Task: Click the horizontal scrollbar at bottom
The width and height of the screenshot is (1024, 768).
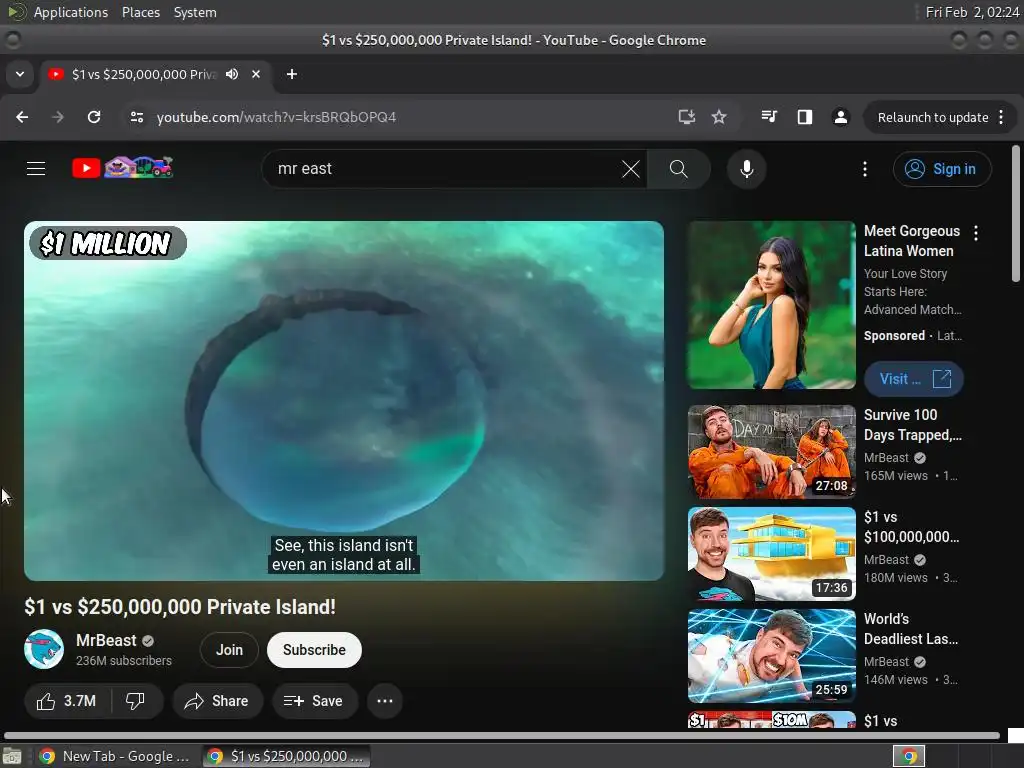Action: coord(502,735)
